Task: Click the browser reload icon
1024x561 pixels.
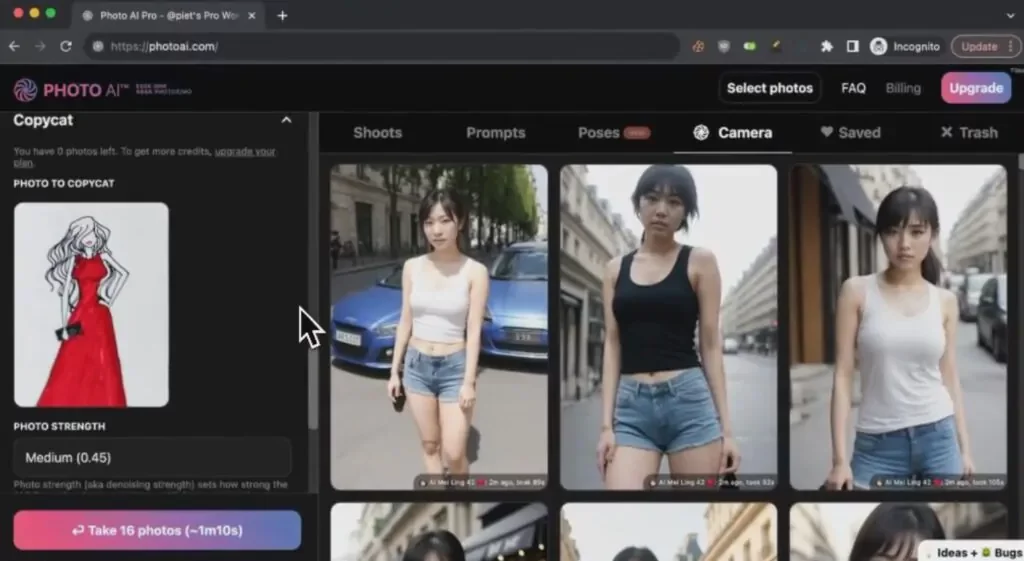Action: pos(66,46)
